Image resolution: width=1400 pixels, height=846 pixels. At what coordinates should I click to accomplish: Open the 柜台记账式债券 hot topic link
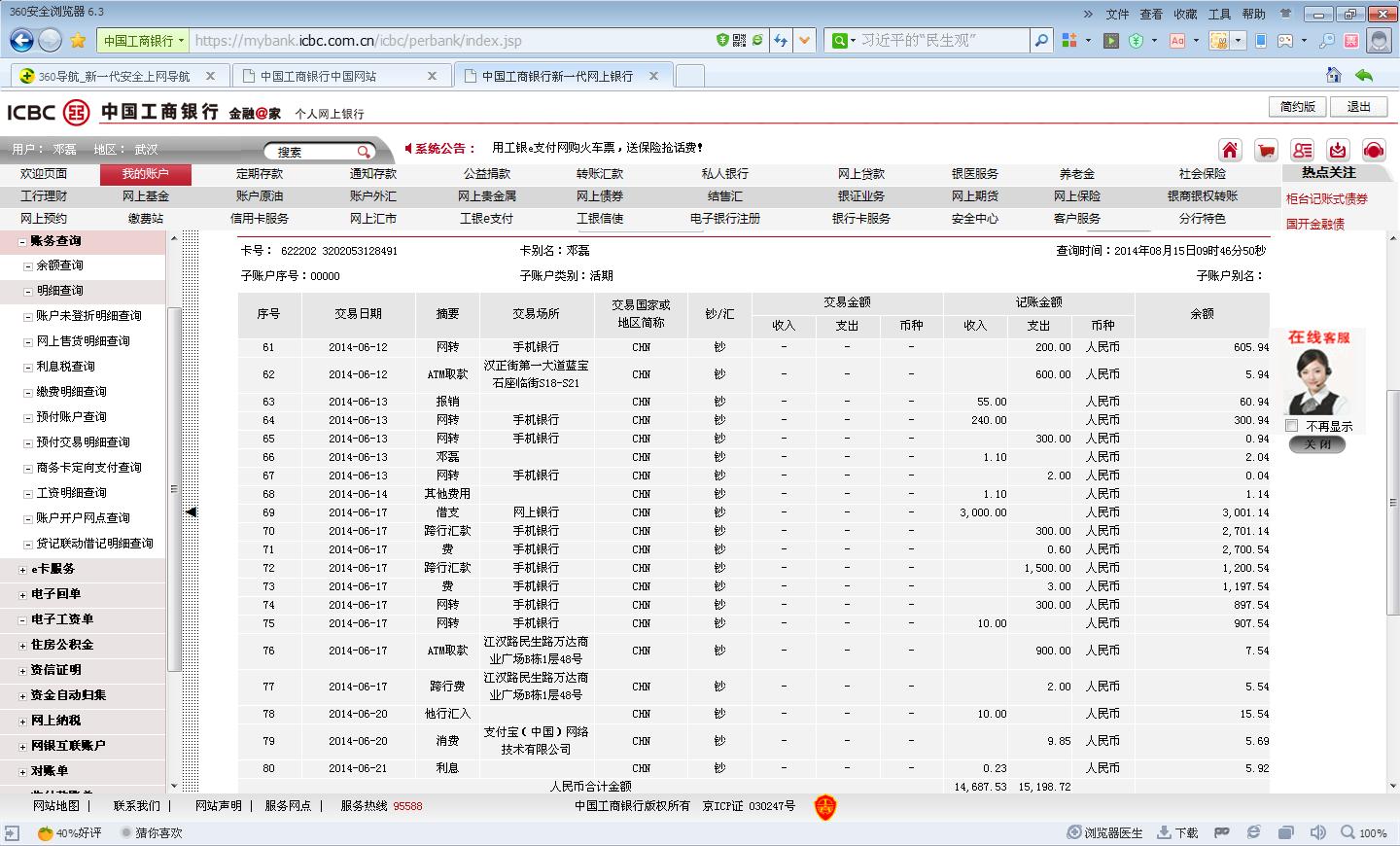point(1326,198)
